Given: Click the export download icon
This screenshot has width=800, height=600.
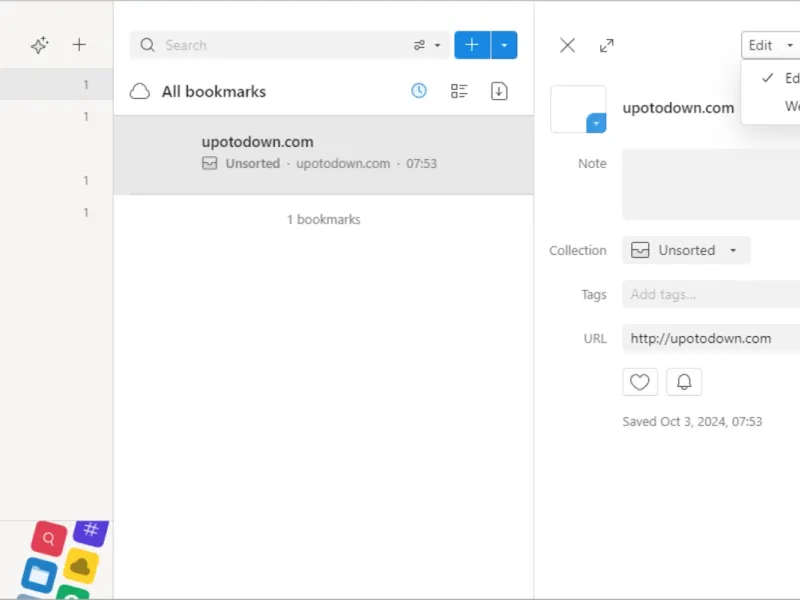Looking at the screenshot, I should [499, 91].
